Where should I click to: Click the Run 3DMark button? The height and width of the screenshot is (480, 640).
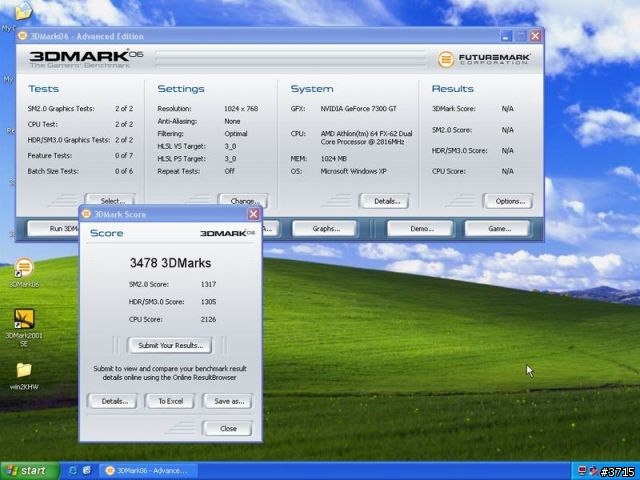coord(53,229)
